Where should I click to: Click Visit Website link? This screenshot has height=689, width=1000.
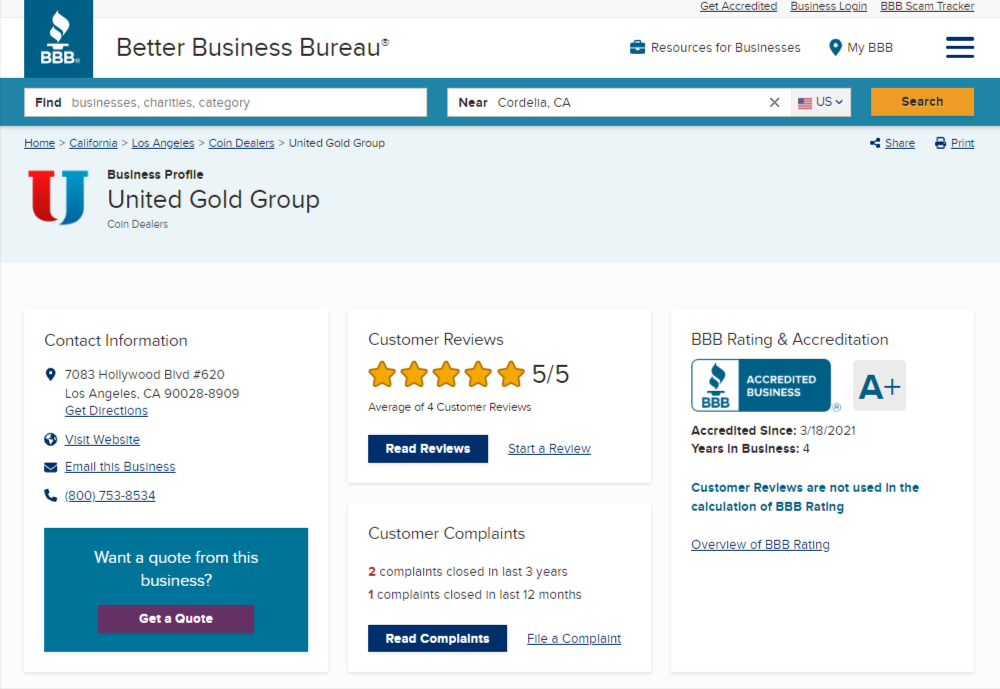(102, 440)
